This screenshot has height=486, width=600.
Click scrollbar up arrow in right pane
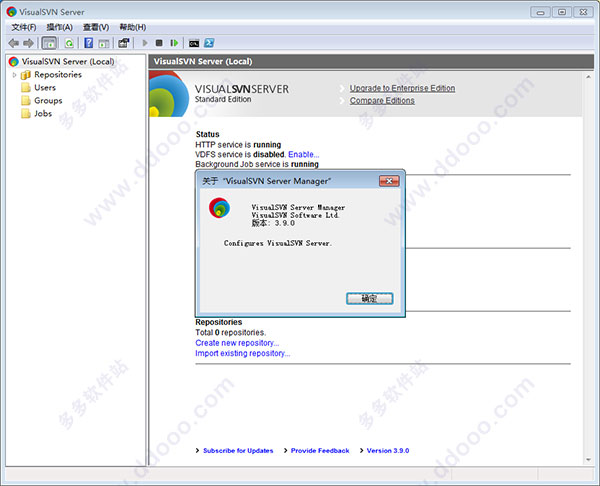point(588,77)
